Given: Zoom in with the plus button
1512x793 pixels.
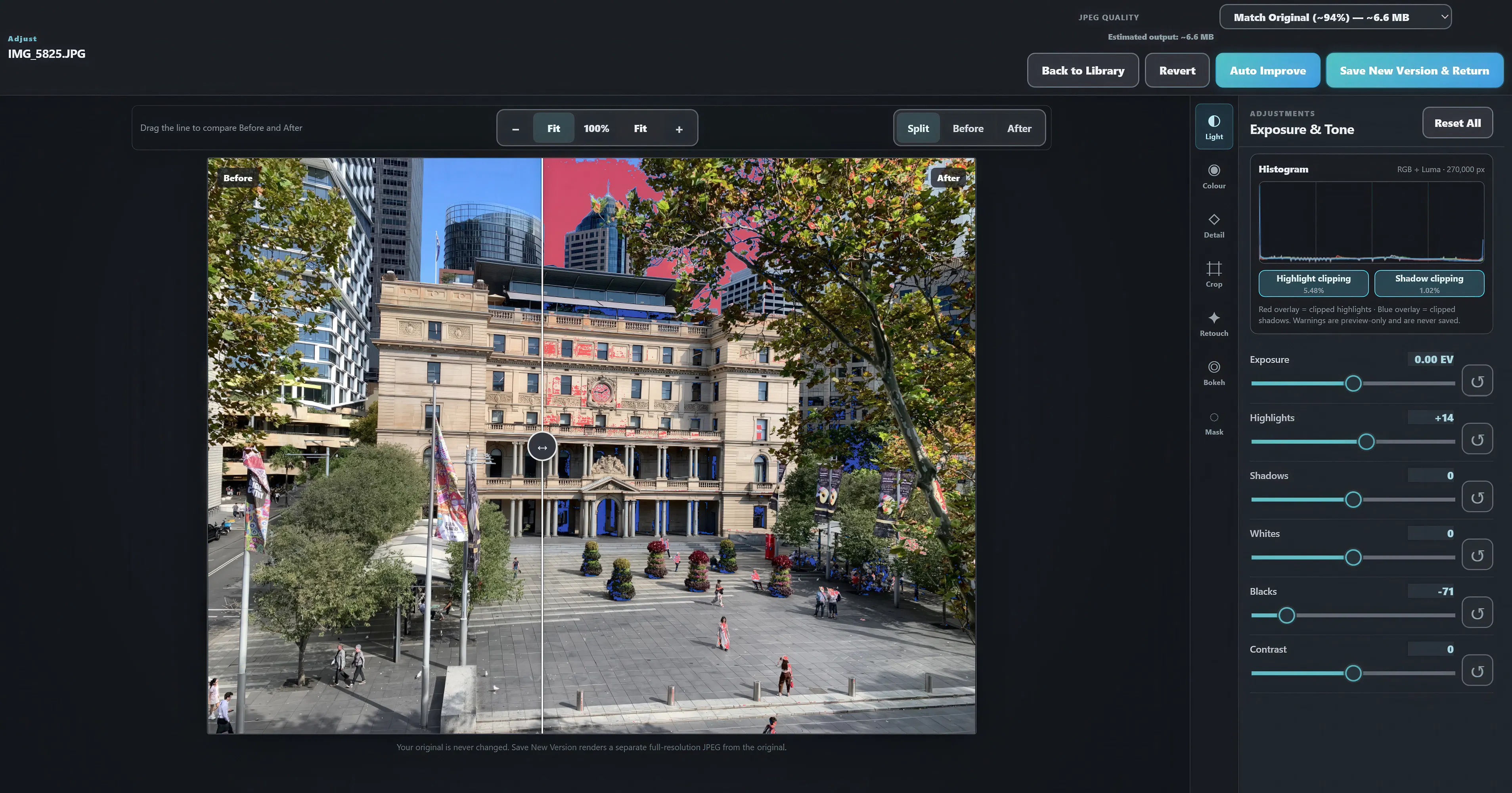Looking at the screenshot, I should [x=679, y=128].
